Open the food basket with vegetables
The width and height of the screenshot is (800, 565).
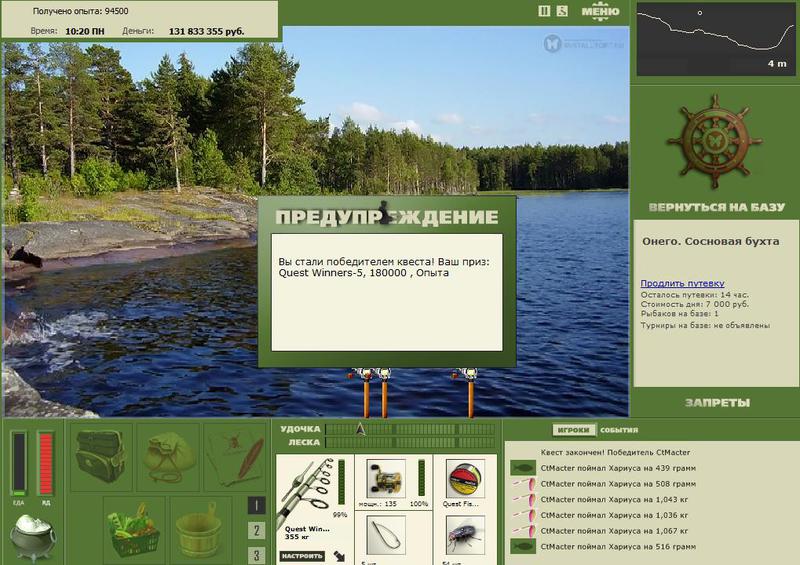pos(134,529)
